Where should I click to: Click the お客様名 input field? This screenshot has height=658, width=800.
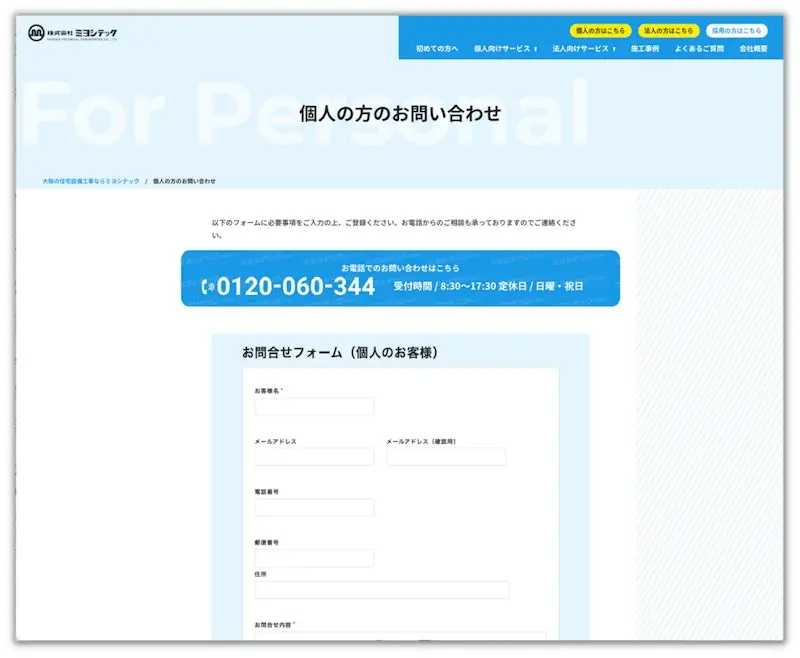tap(315, 407)
